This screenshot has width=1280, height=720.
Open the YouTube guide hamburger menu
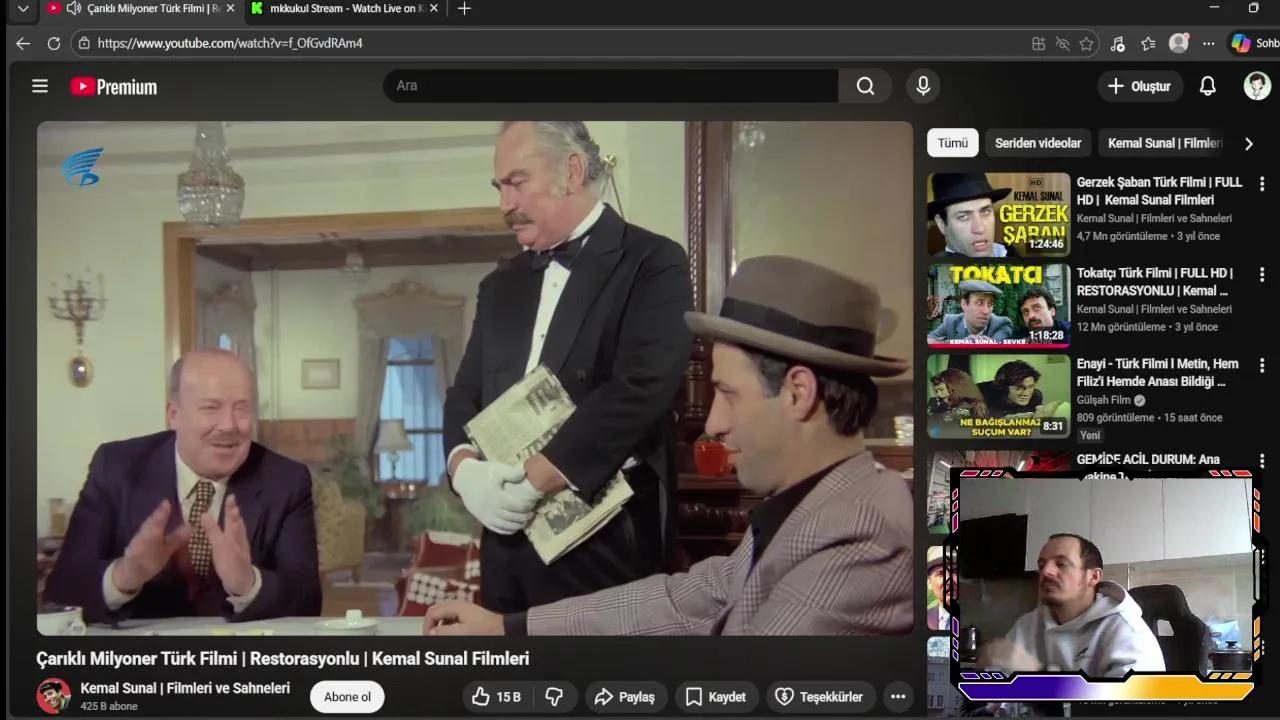[40, 86]
